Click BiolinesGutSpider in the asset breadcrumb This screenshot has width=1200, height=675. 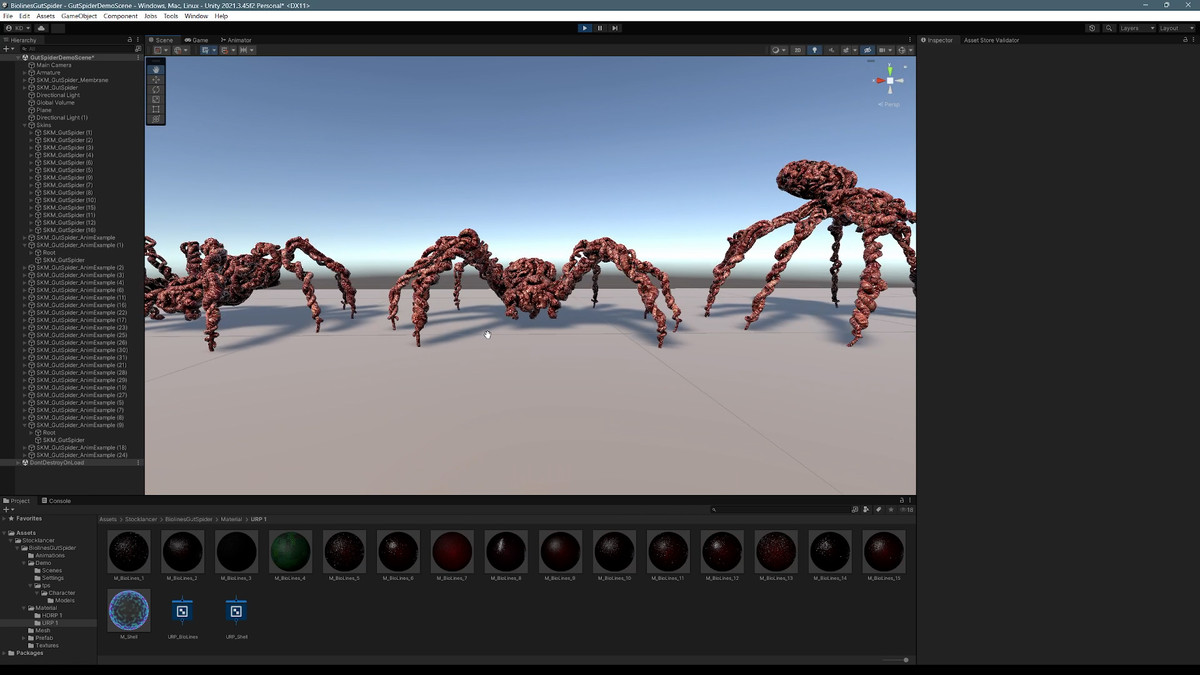click(x=189, y=519)
